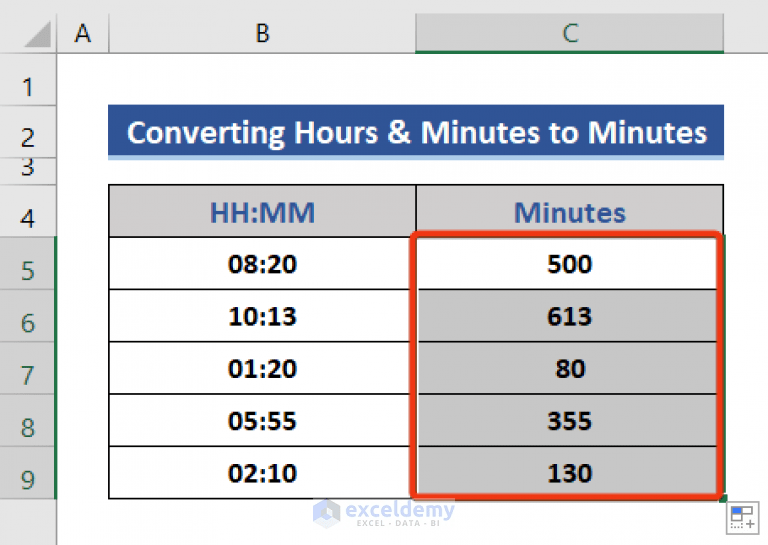
Task: Select column A header
Action: click(x=83, y=33)
